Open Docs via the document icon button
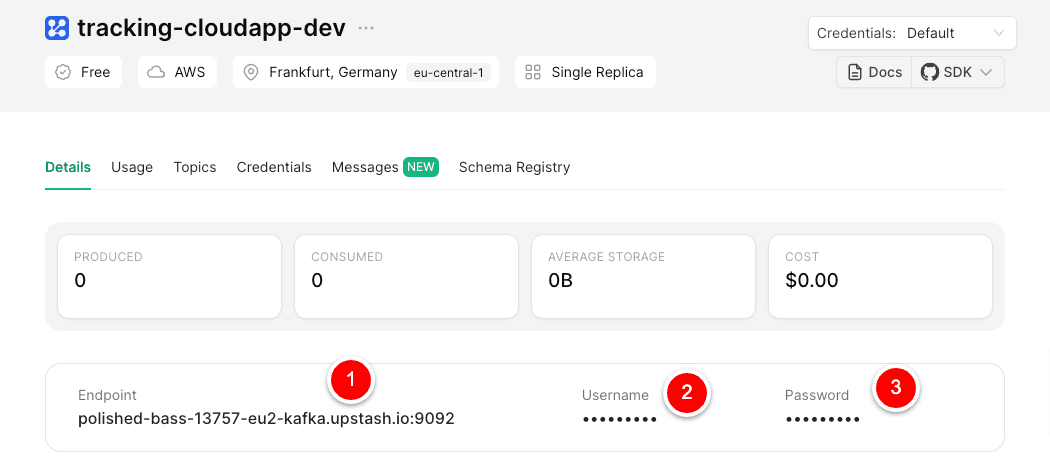1050x462 pixels. coord(875,72)
